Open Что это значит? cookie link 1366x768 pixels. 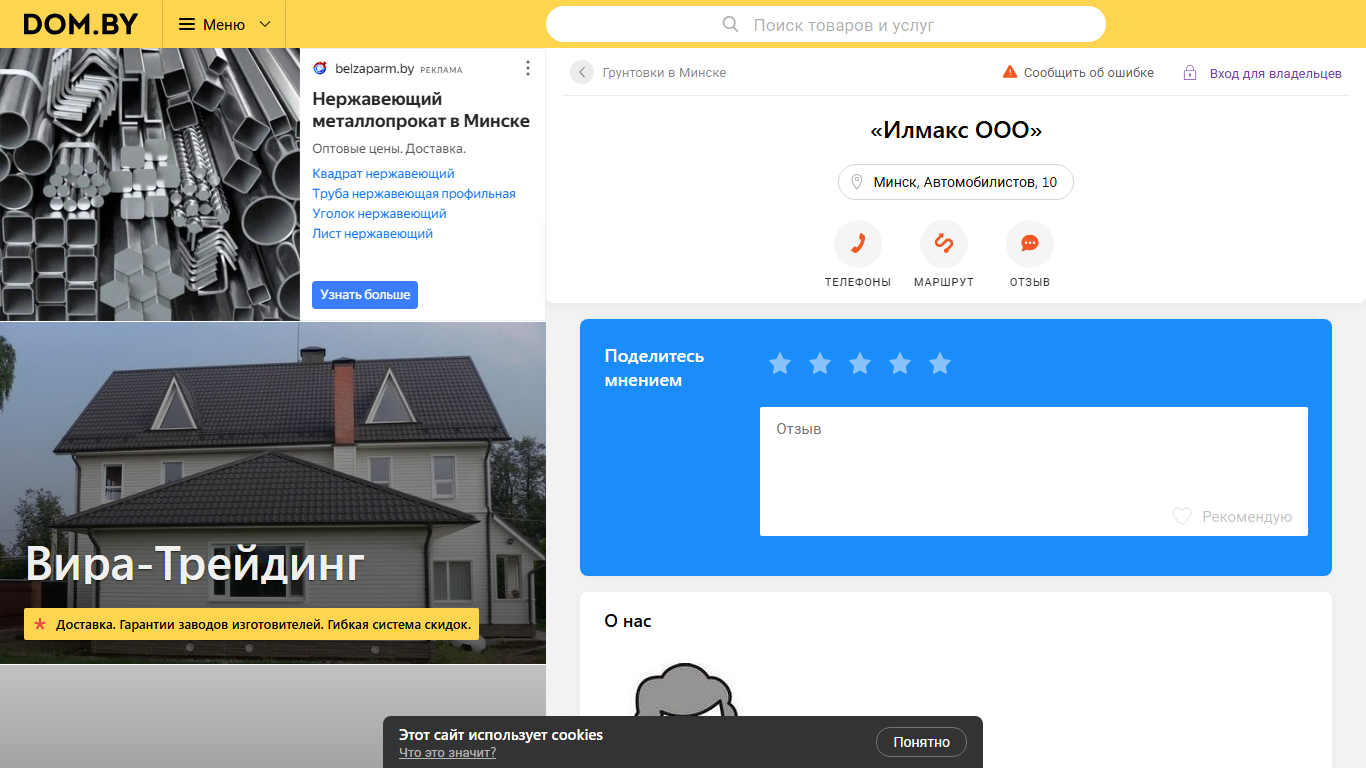(x=447, y=753)
